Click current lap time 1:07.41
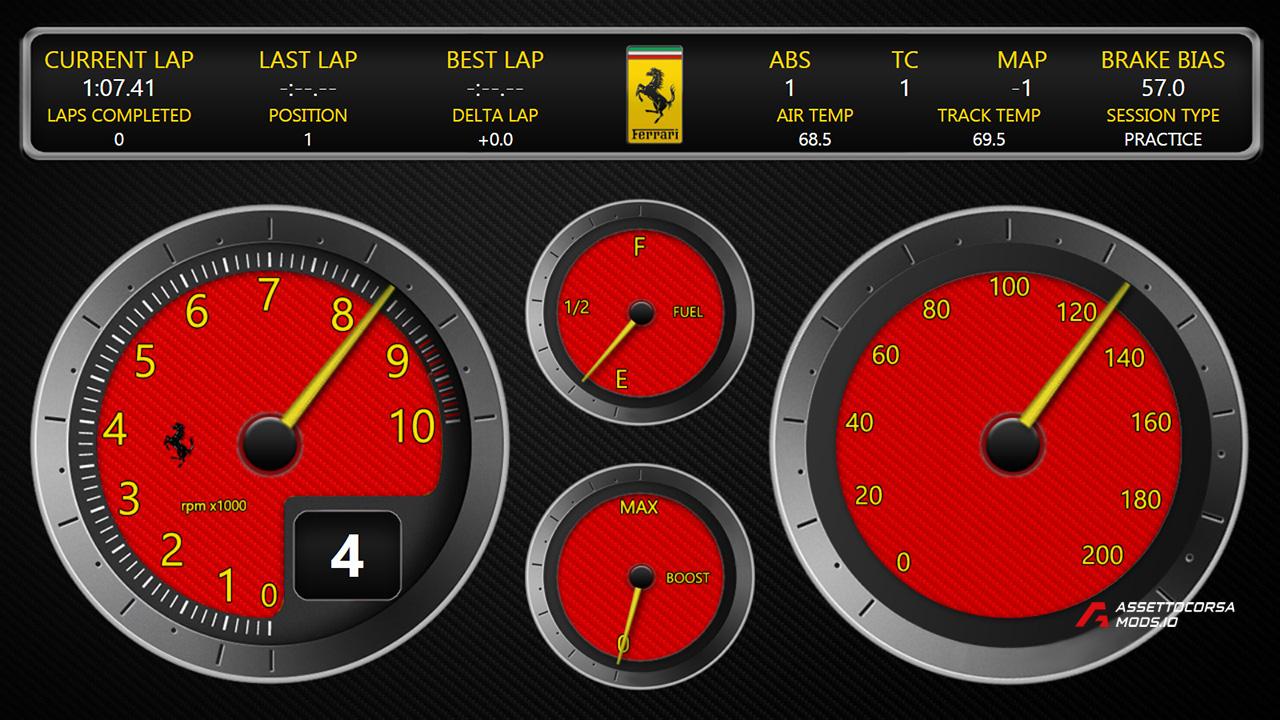 119,88
